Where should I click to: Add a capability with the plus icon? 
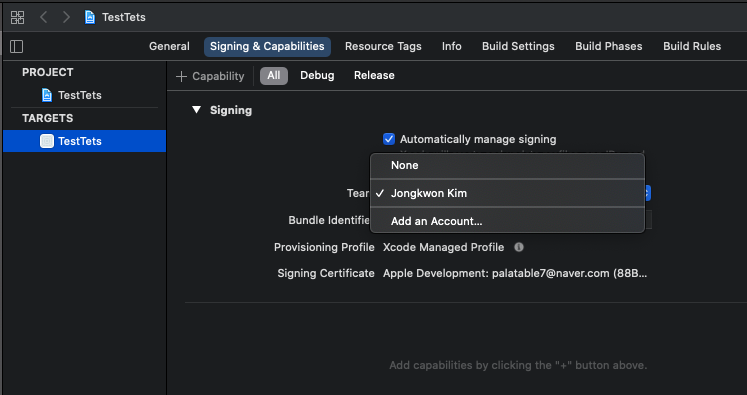[x=181, y=76]
